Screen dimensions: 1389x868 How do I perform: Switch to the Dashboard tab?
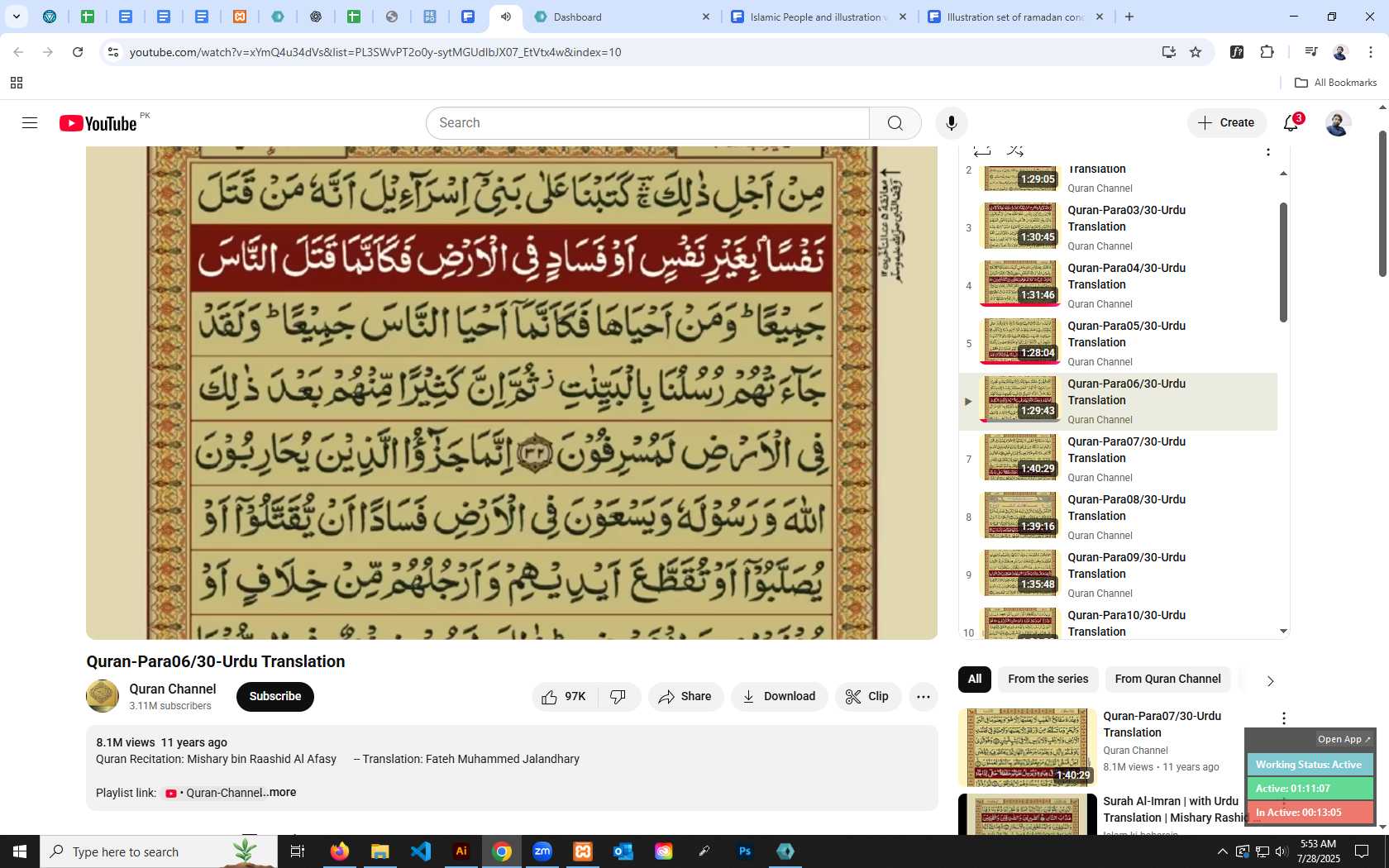pos(623,17)
